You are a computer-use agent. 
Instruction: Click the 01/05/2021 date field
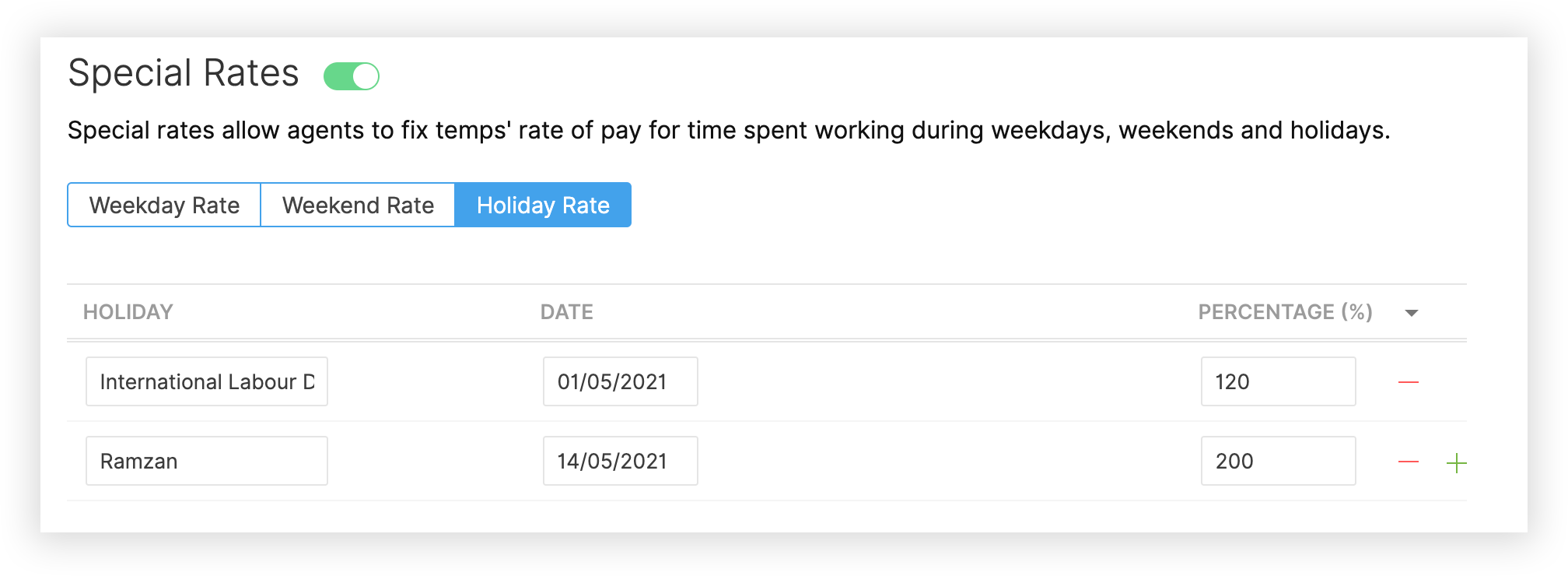(620, 382)
